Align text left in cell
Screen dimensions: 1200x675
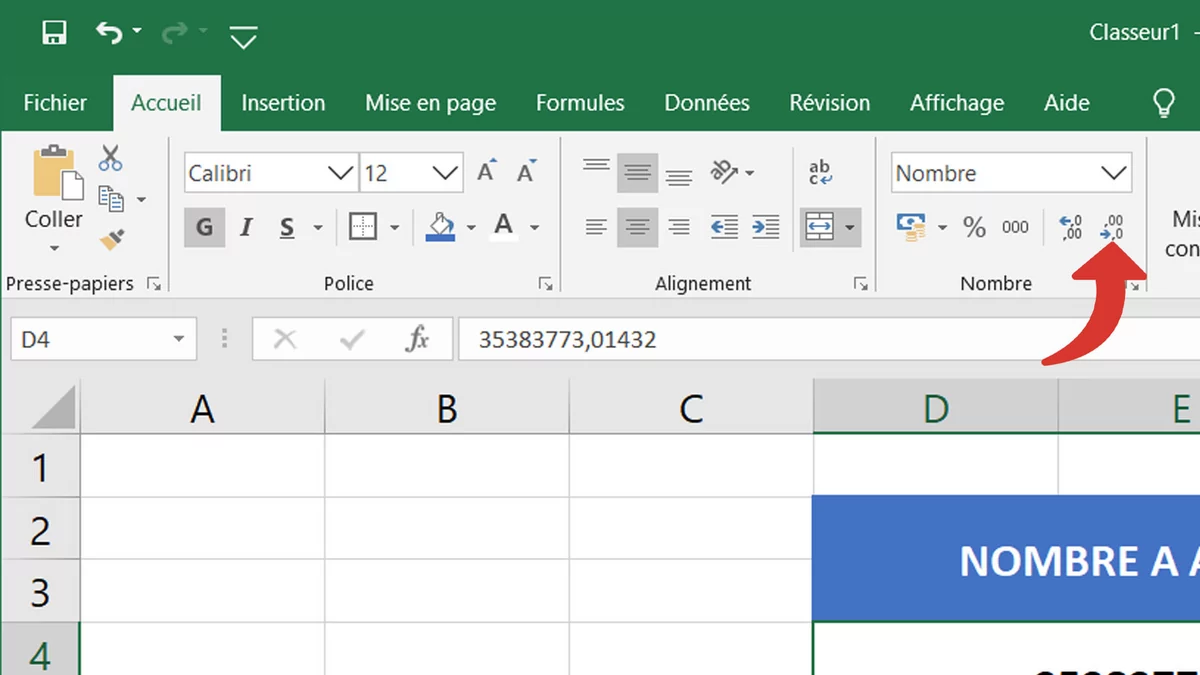[x=596, y=227]
